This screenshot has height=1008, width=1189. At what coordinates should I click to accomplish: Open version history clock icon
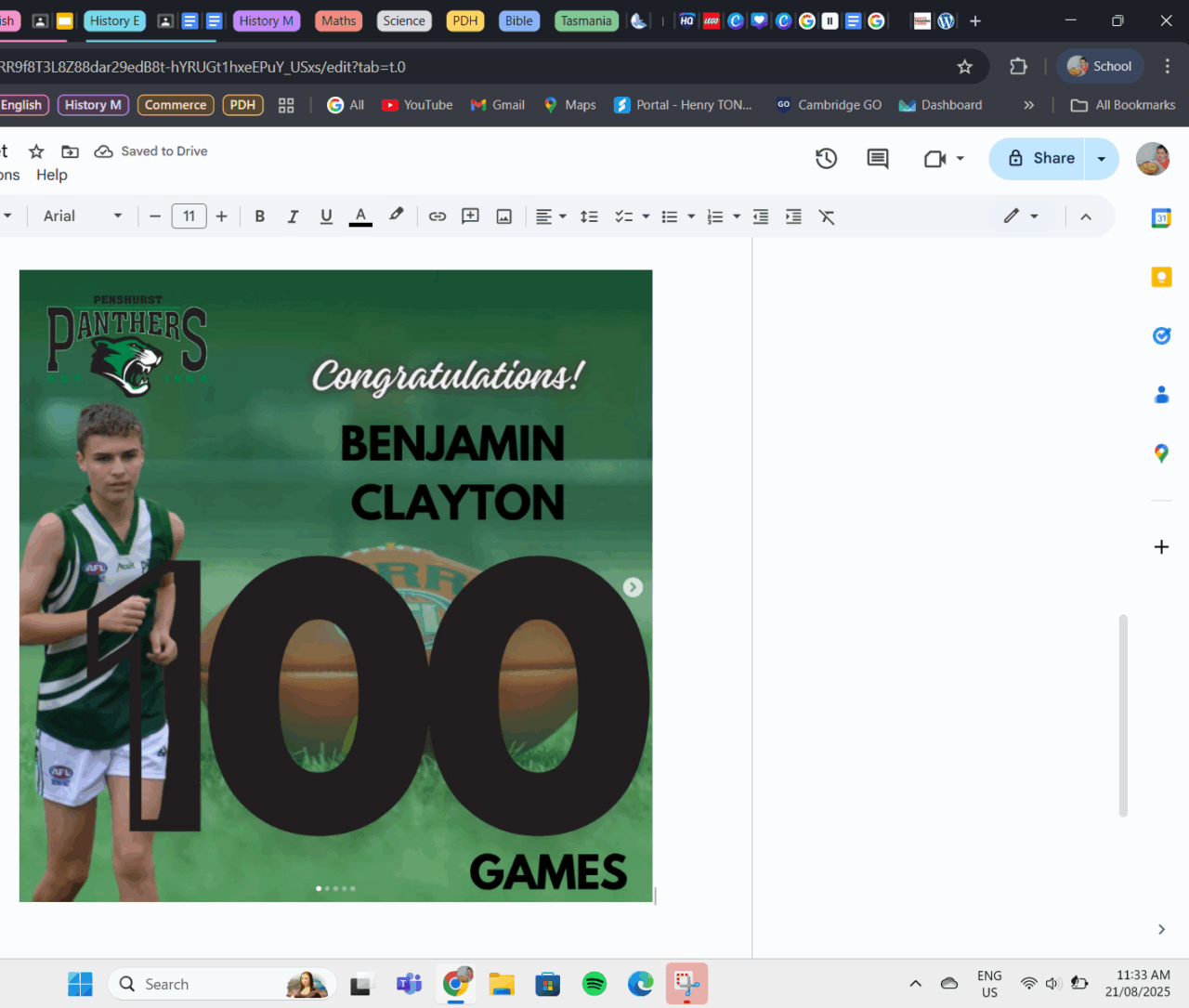[826, 159]
